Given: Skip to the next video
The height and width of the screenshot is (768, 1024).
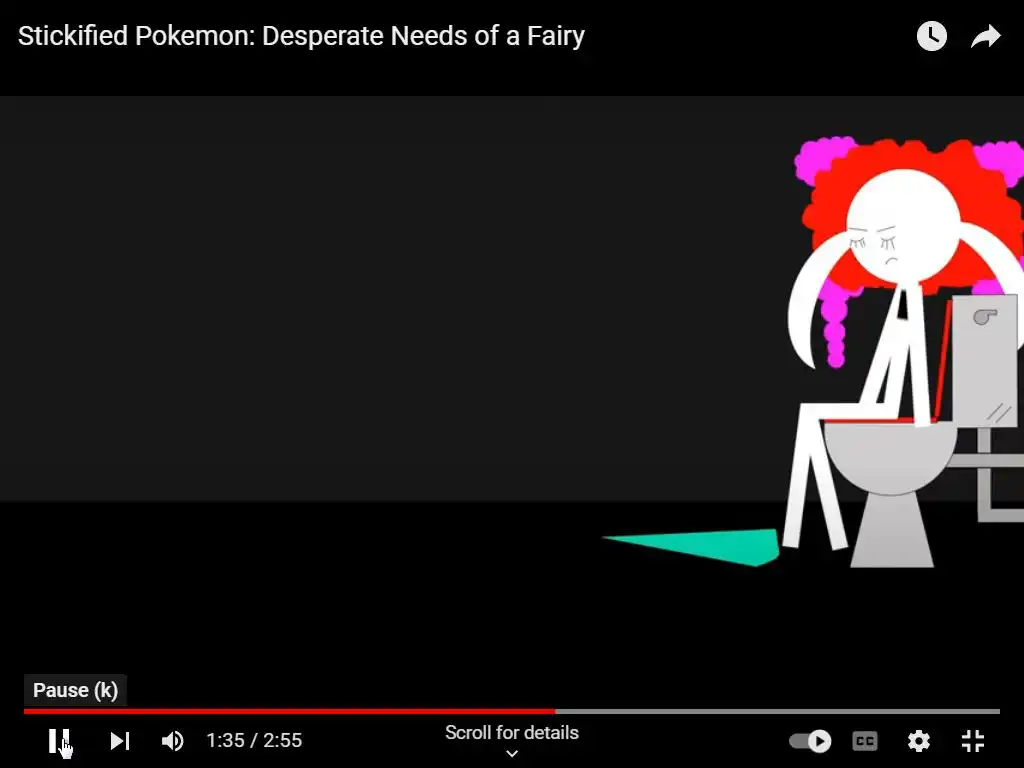Looking at the screenshot, I should click(x=120, y=741).
